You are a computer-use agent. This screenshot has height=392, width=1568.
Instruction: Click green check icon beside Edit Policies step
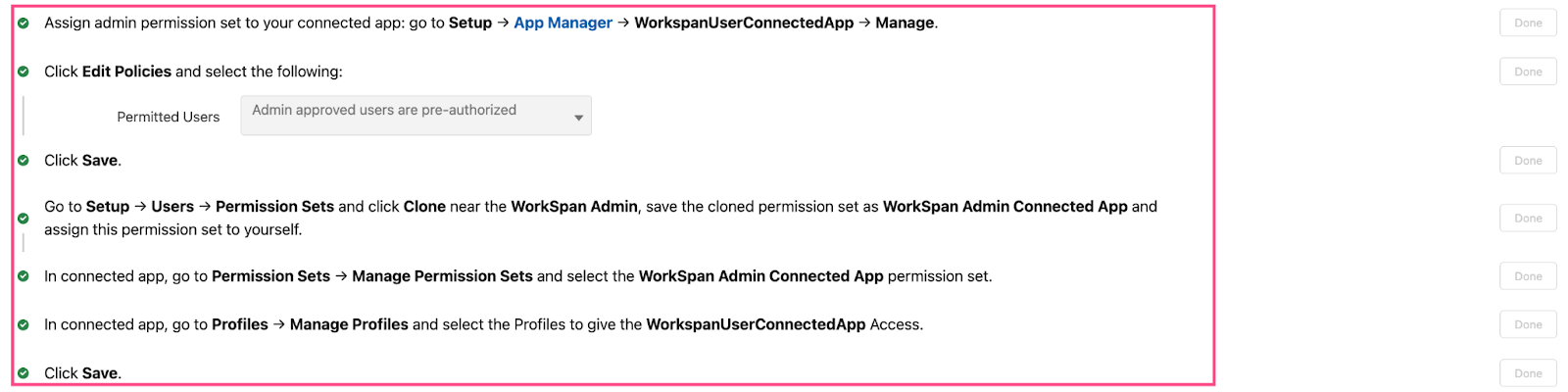[x=24, y=72]
